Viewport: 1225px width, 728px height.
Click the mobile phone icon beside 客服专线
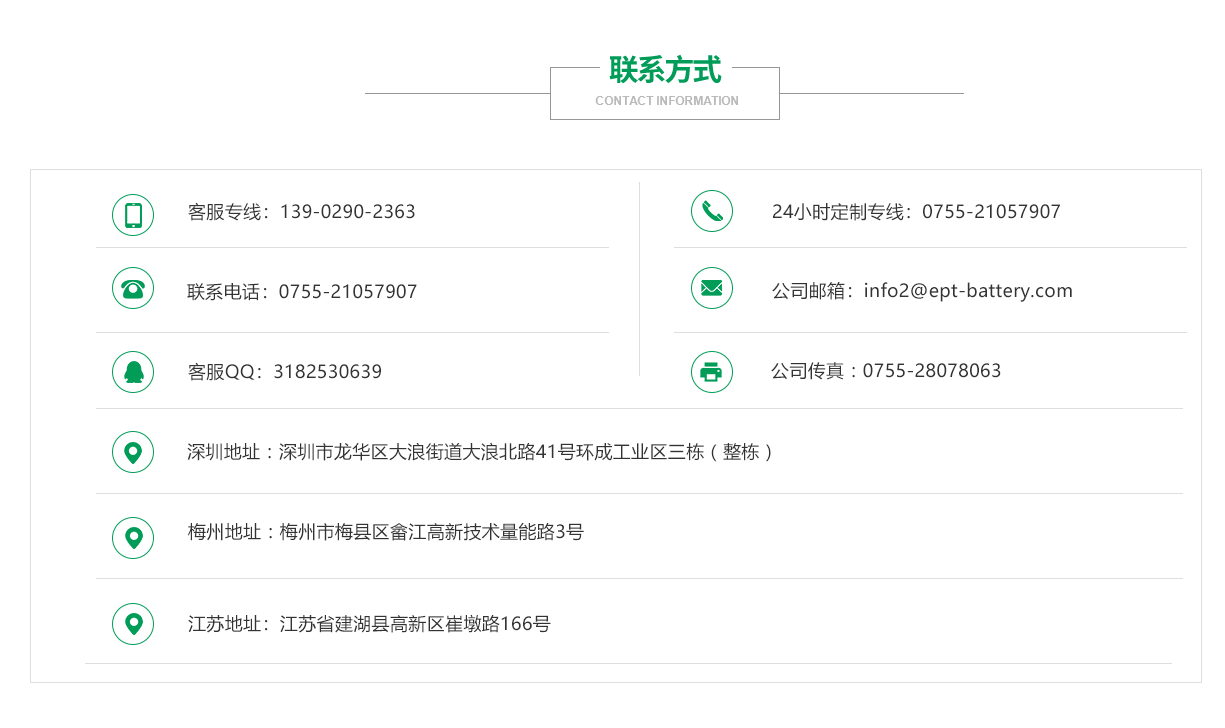point(132,214)
